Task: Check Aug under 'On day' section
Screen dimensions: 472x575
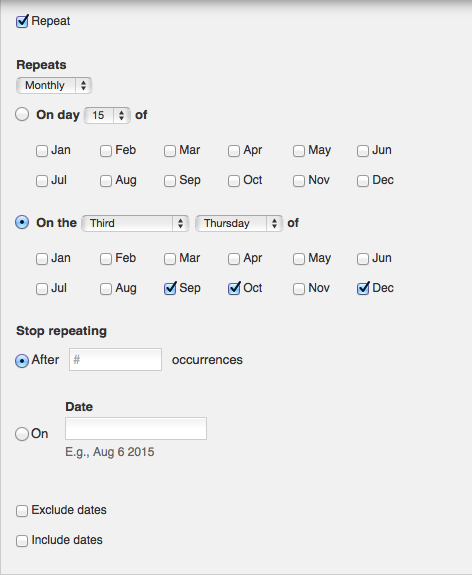Action: click(106, 181)
